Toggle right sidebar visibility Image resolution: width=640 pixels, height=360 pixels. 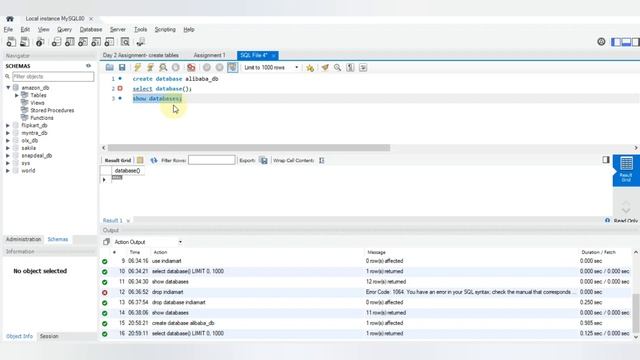coord(636,42)
